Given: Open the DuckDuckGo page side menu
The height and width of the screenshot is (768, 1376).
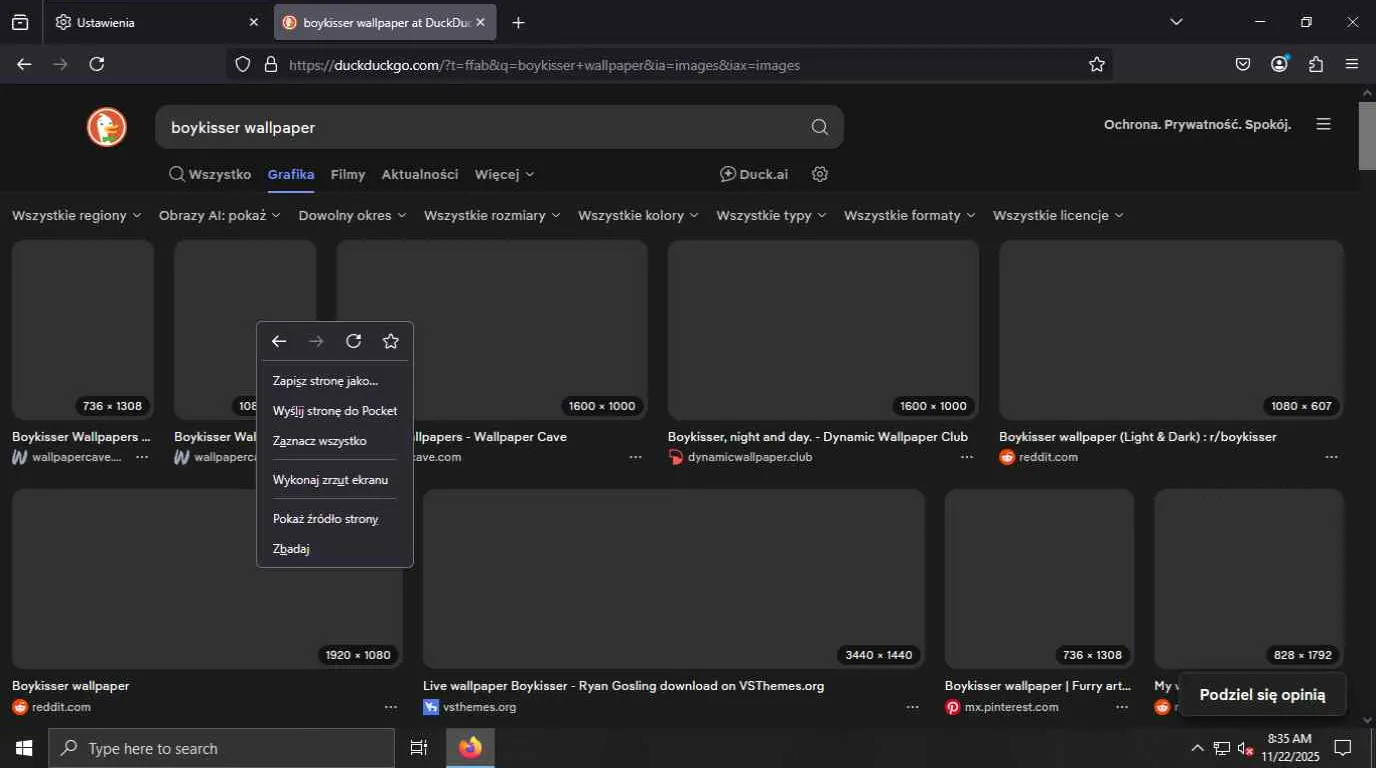Looking at the screenshot, I should 1324,125.
